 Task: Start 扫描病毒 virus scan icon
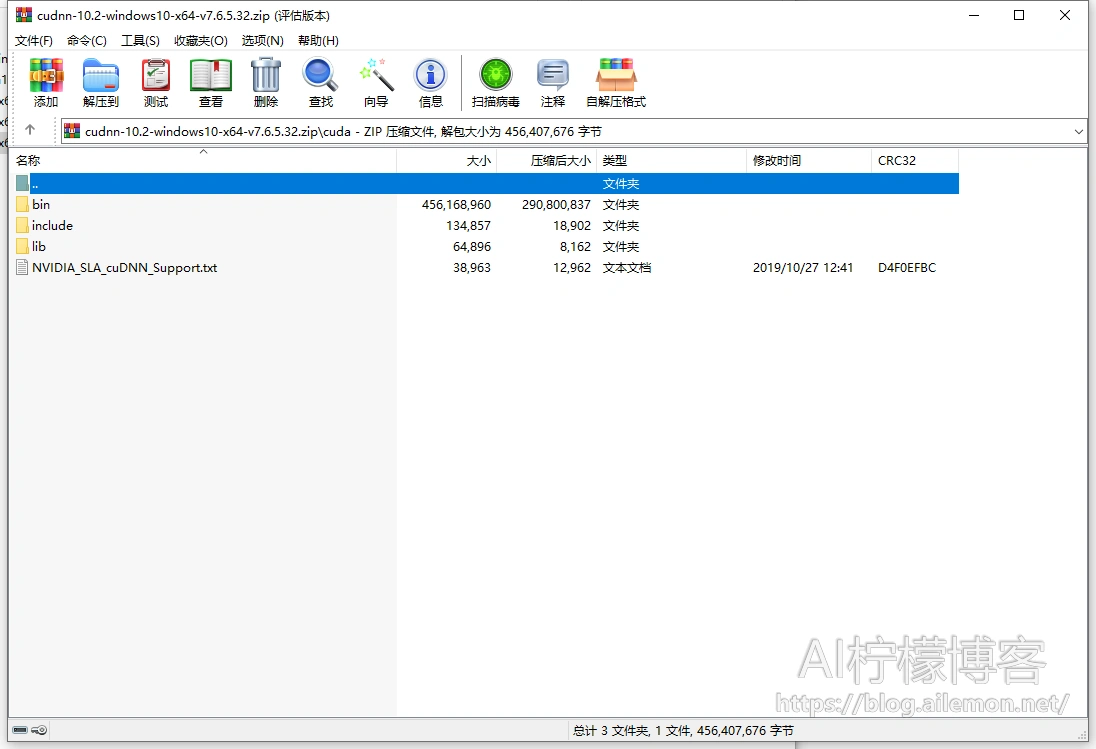pos(496,74)
